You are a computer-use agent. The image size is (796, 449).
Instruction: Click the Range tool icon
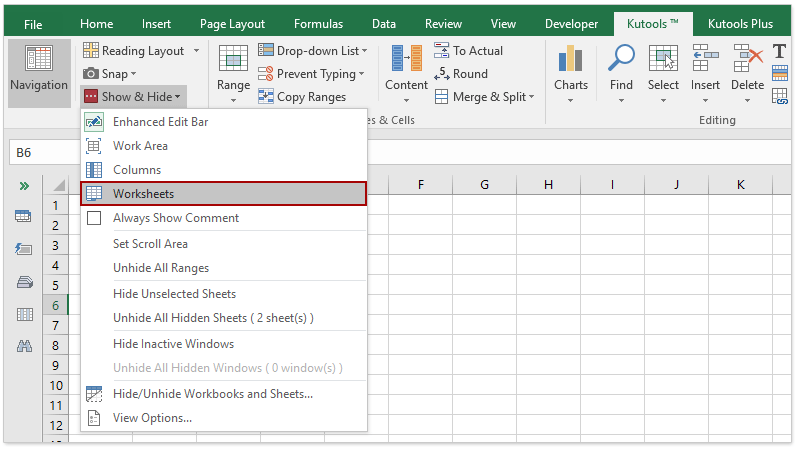point(233,58)
